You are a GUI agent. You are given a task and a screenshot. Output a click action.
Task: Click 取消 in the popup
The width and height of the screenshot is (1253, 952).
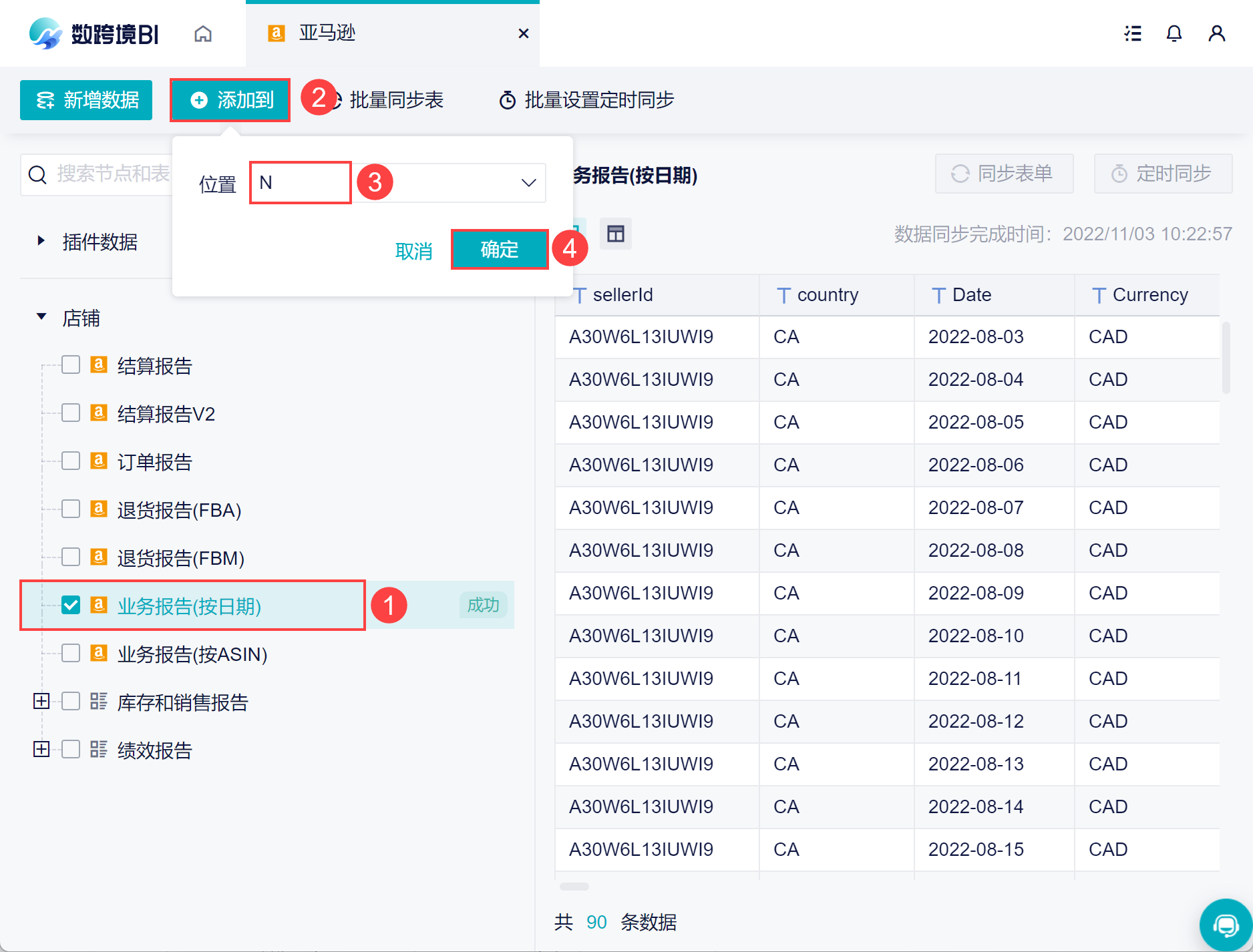[x=414, y=251]
